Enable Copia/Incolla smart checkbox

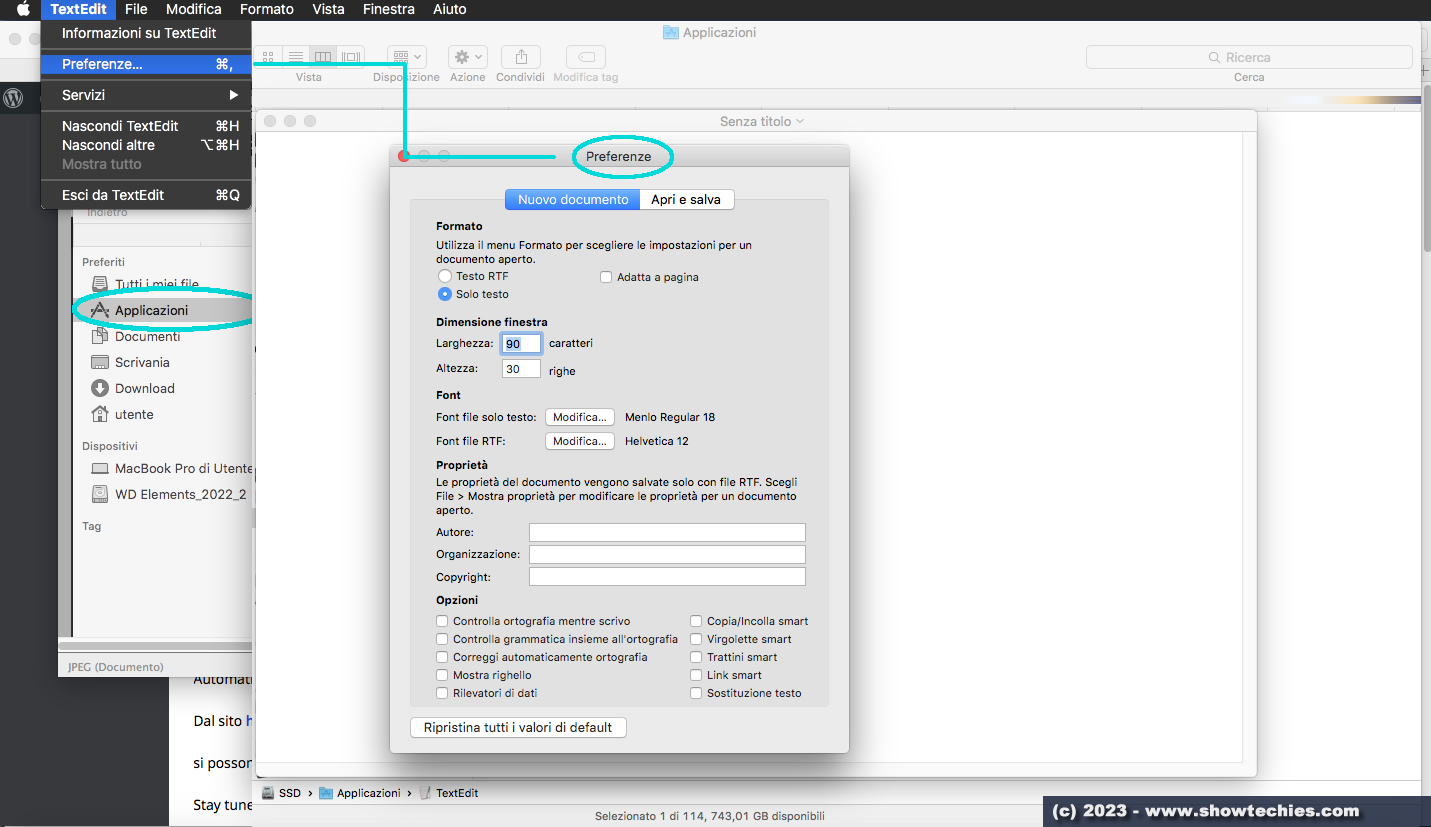coord(696,621)
